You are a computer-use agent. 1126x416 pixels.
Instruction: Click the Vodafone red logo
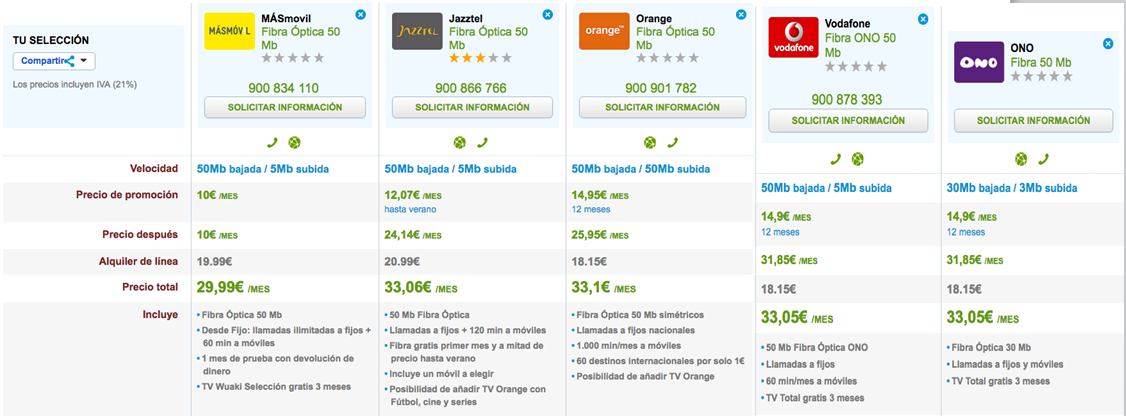(793, 37)
